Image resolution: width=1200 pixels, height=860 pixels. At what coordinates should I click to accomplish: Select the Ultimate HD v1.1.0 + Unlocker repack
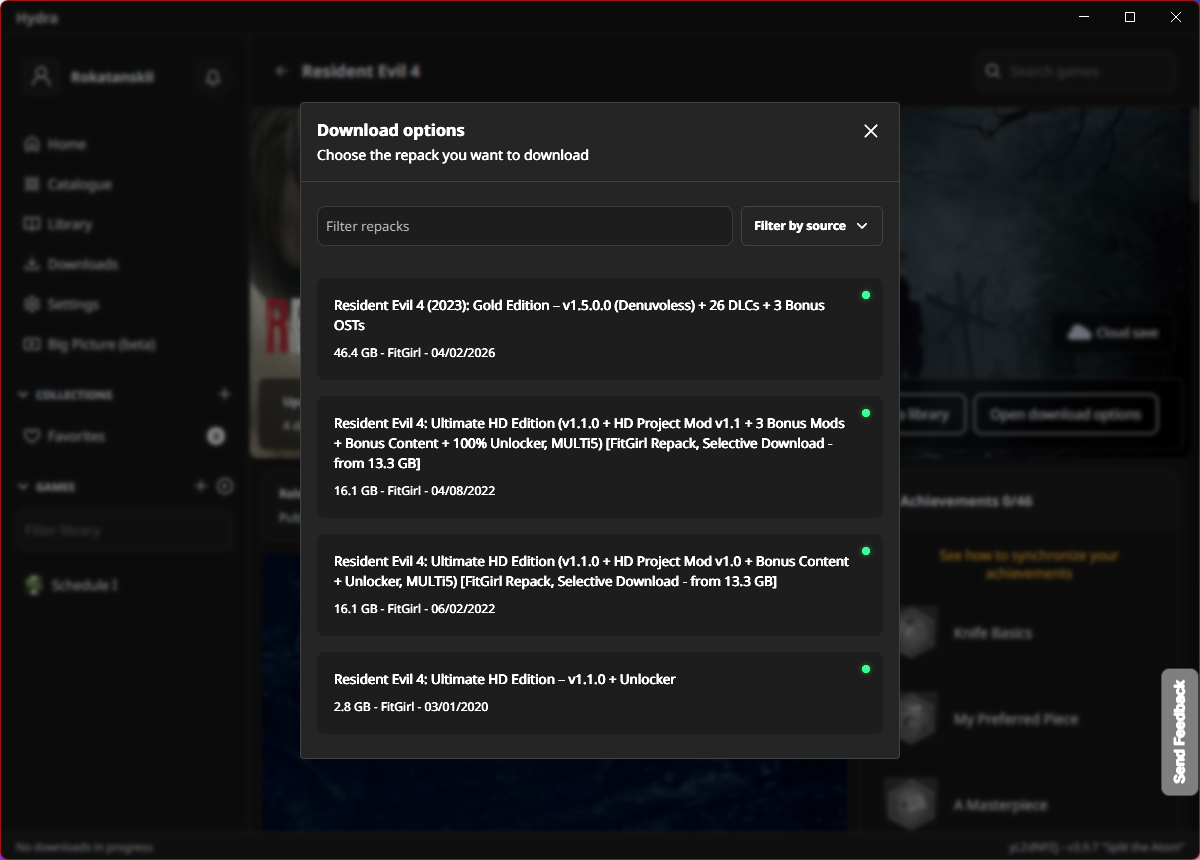pyautogui.click(x=600, y=693)
